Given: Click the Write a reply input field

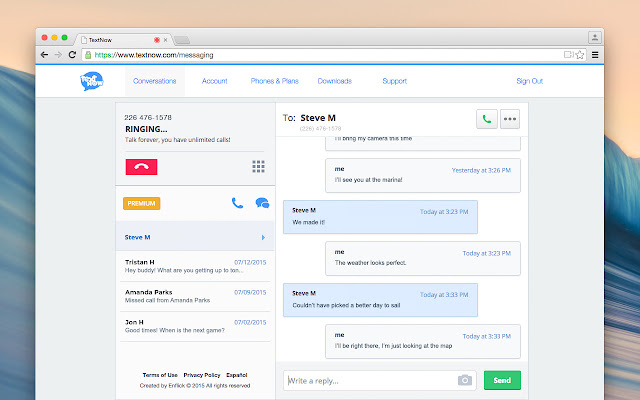Looking at the screenshot, I should pyautogui.click(x=380, y=380).
